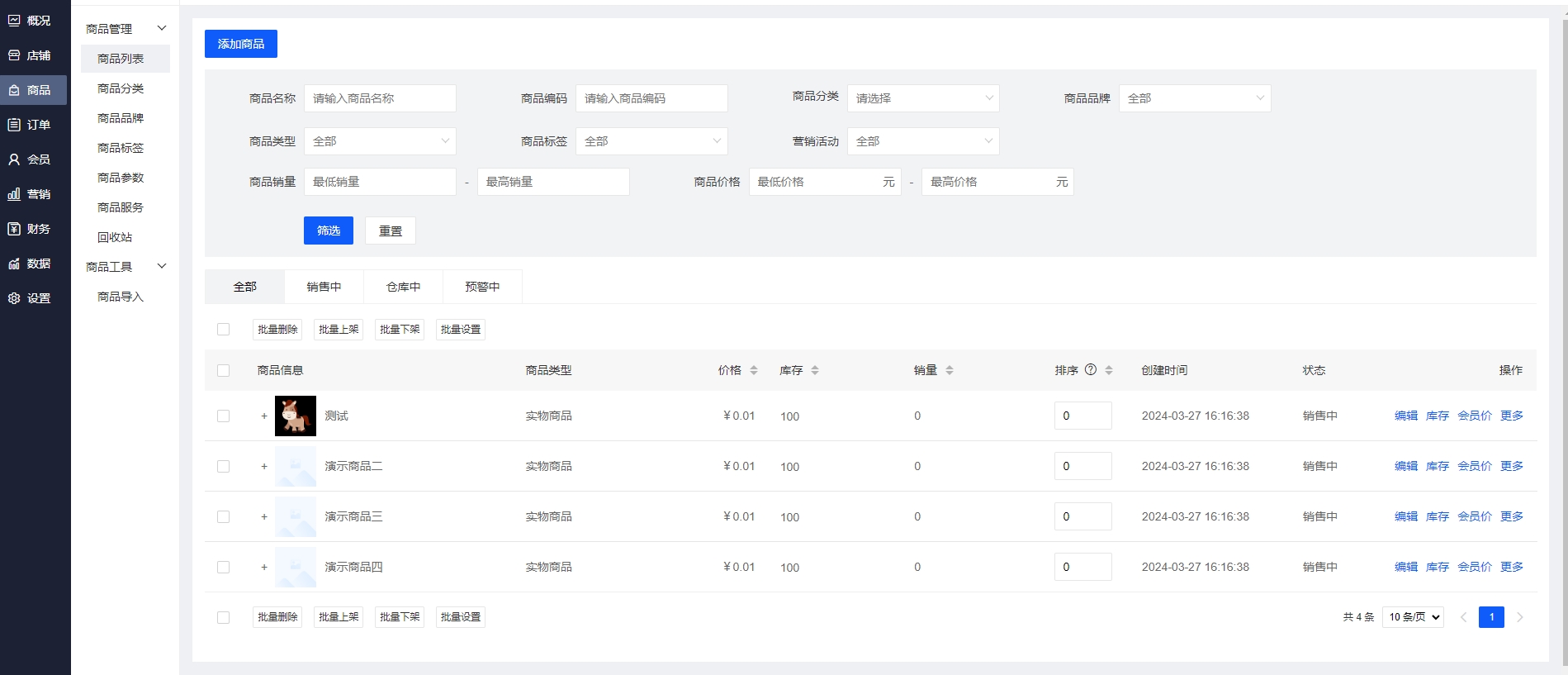
Task: Expand the 演示商品三 row with plus sign
Action: pos(264,516)
